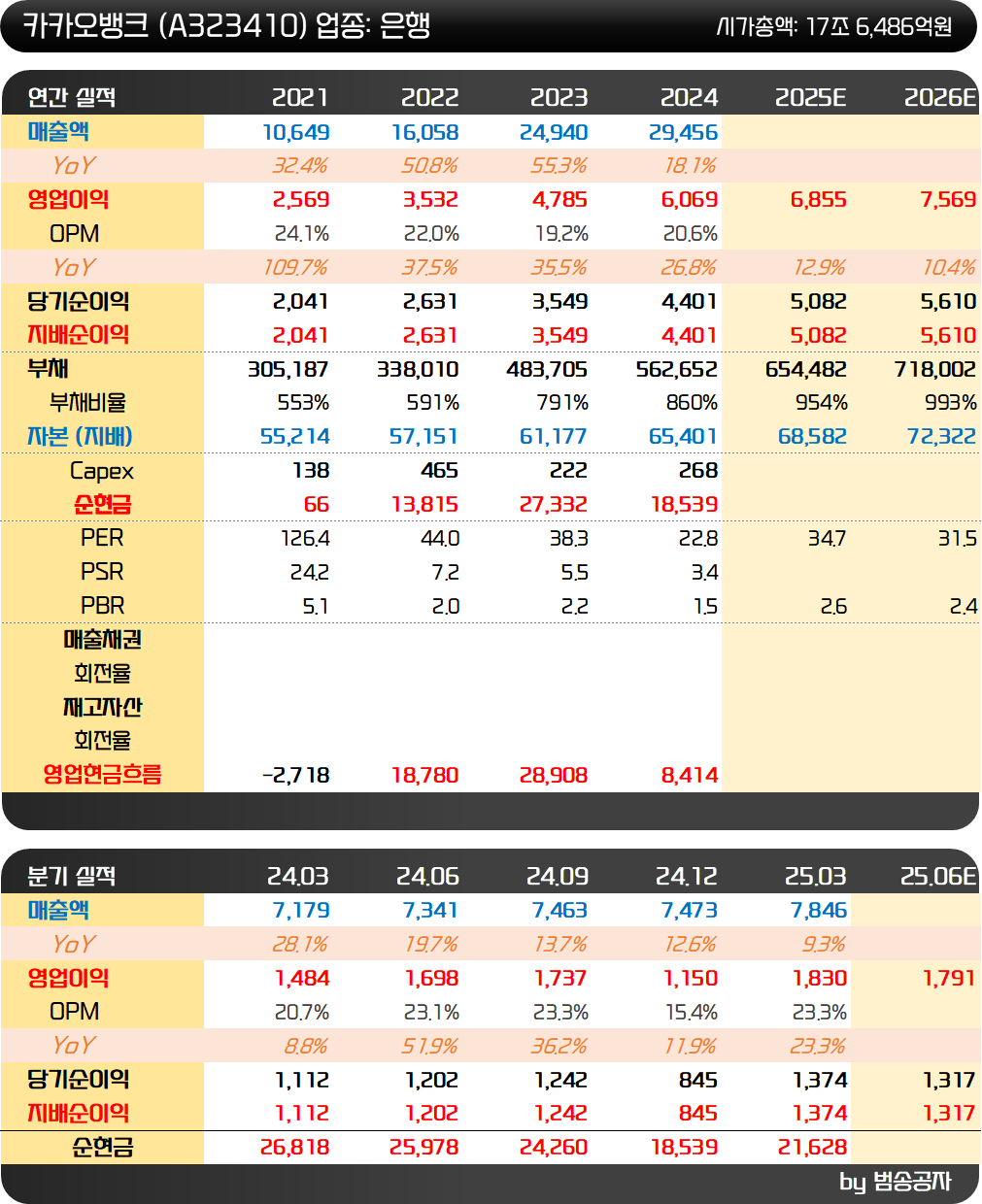The width and height of the screenshot is (982, 1204).
Task: Click the 영업현금흐름 value 8,414
Action: [690, 776]
